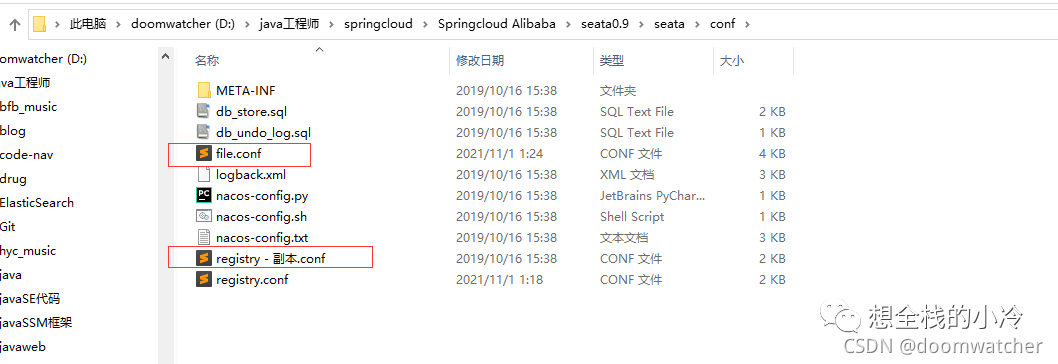Click the sidebar scrollbar up arrow
This screenshot has height=364, width=1058.
[165, 59]
